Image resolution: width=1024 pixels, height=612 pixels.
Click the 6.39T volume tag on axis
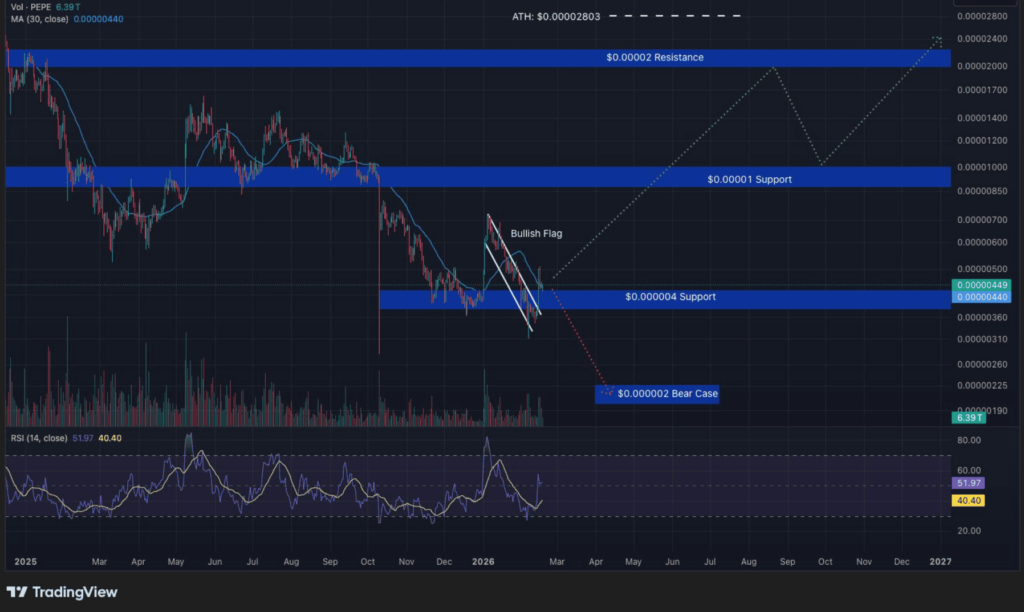(x=968, y=417)
